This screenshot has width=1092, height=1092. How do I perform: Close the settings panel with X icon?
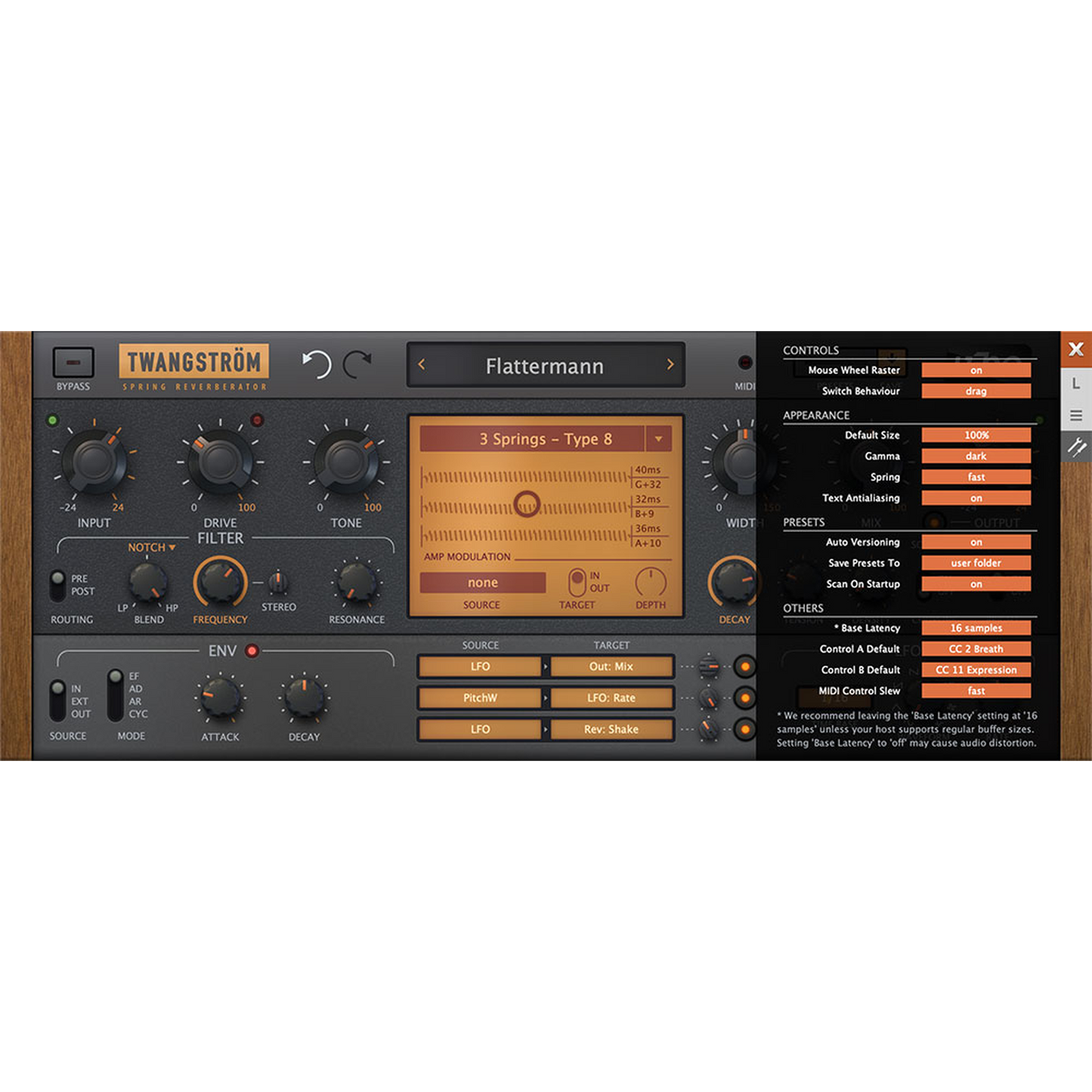(1076, 349)
